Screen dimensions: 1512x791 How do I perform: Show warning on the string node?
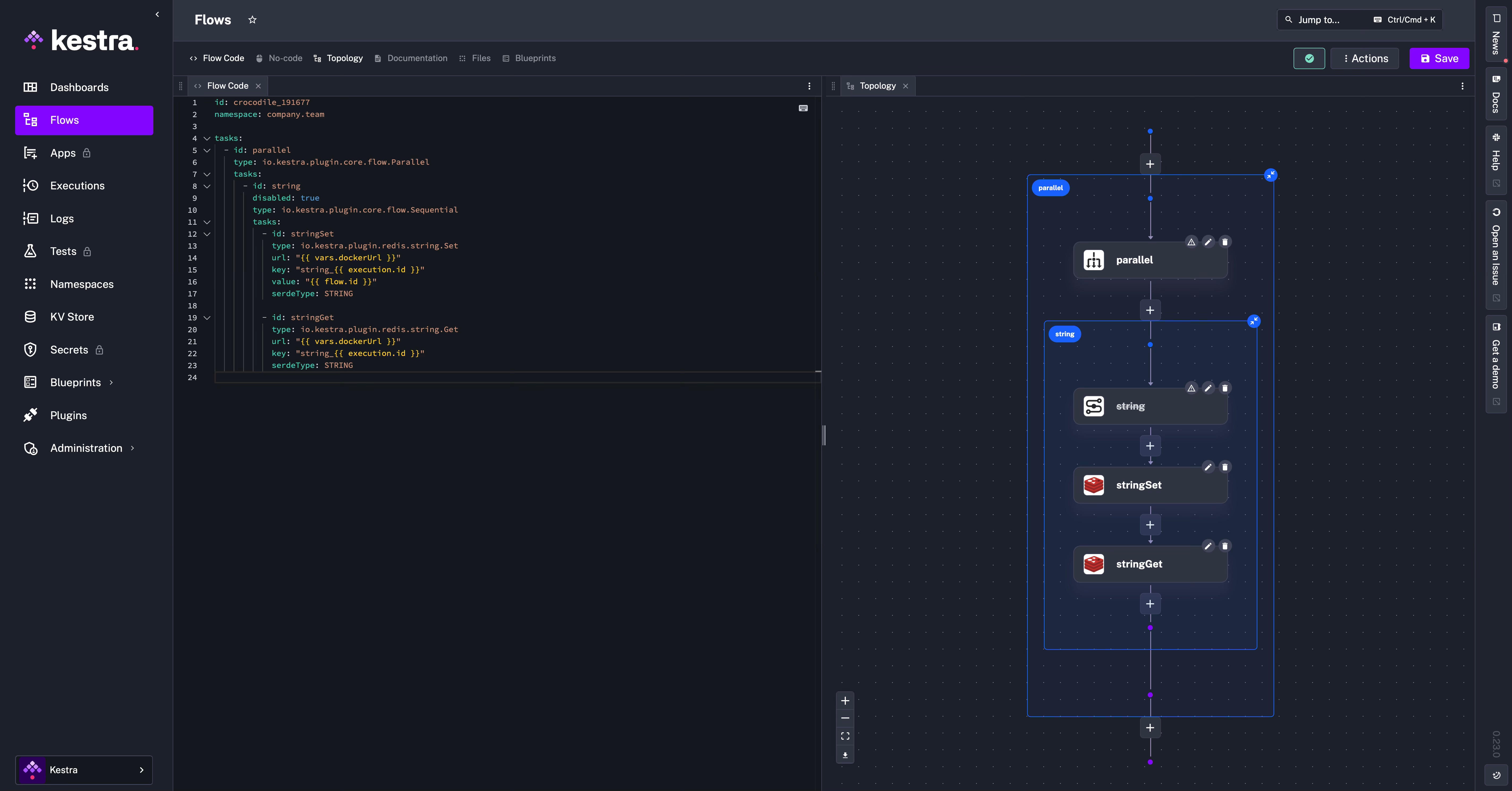coord(1191,388)
